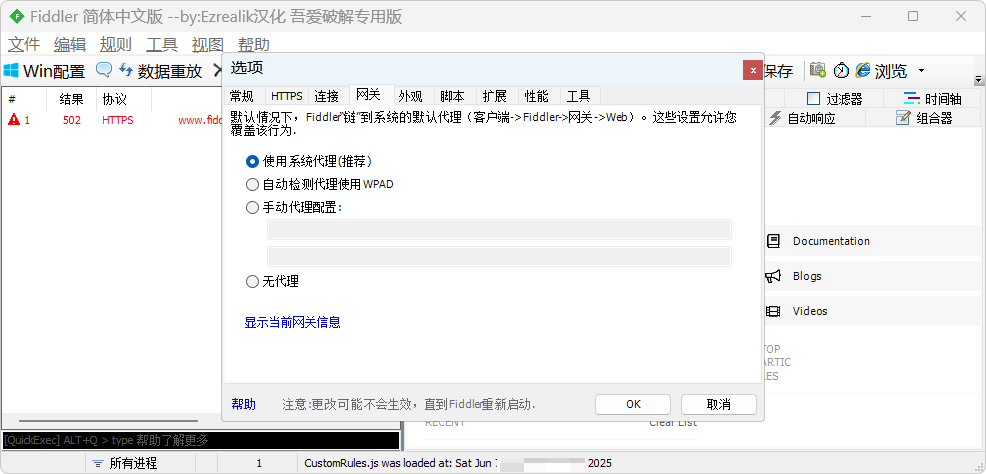Image resolution: width=986 pixels, height=474 pixels.
Task: Click the camera screenshot toolbar icon
Action: pos(817,70)
